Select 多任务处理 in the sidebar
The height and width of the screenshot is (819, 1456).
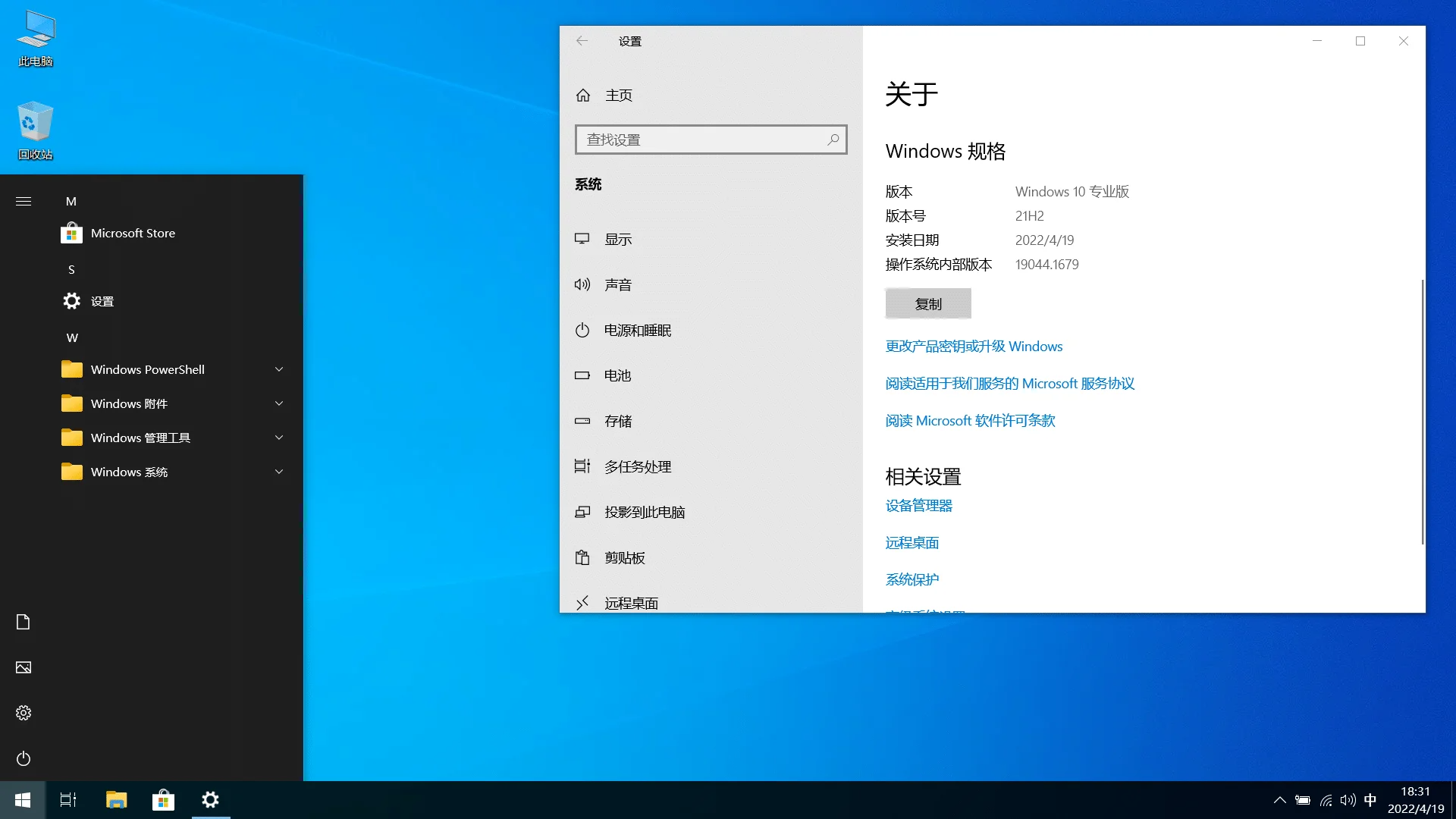pos(637,466)
